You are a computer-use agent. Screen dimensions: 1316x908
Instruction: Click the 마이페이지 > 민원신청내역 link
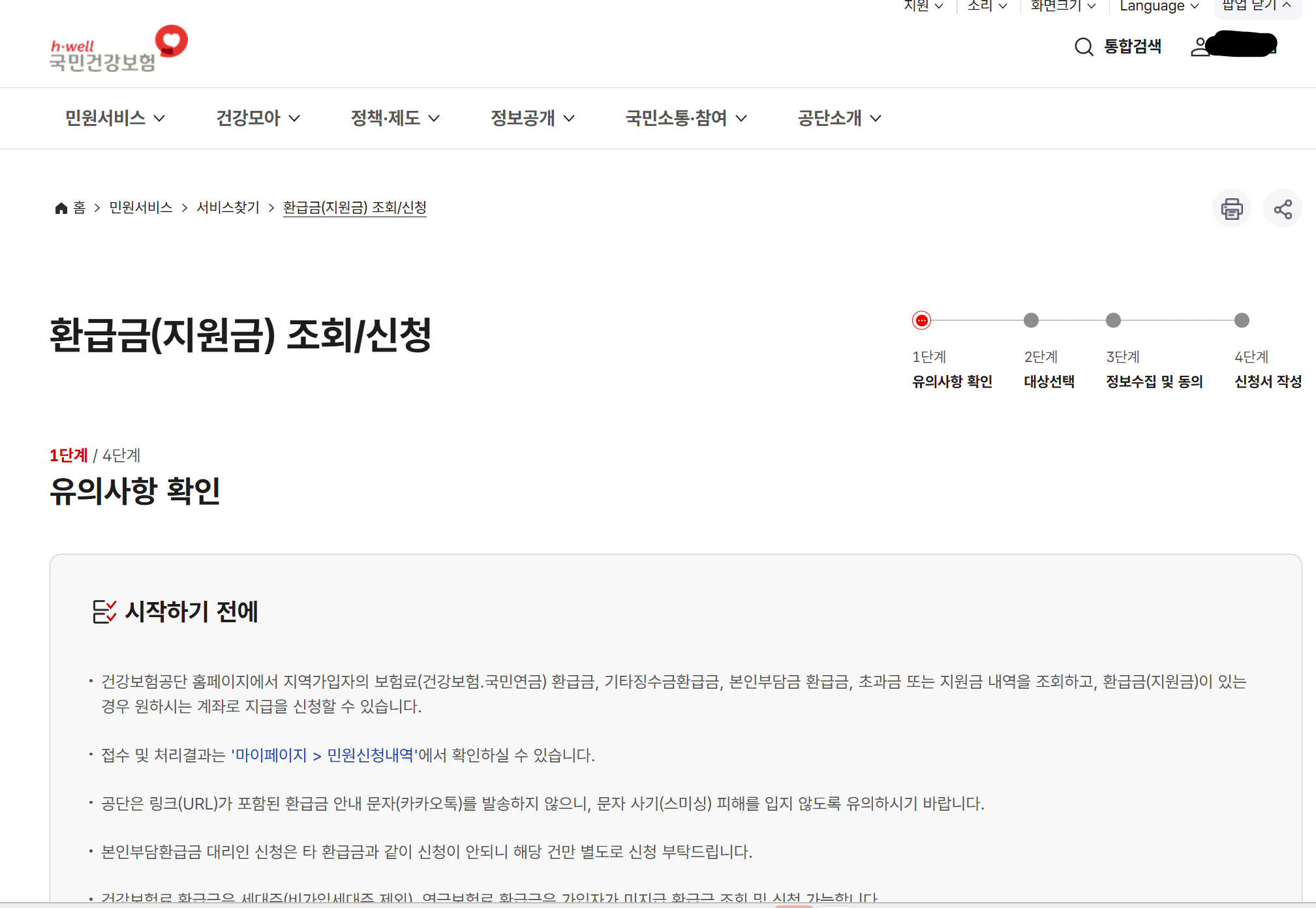324,755
